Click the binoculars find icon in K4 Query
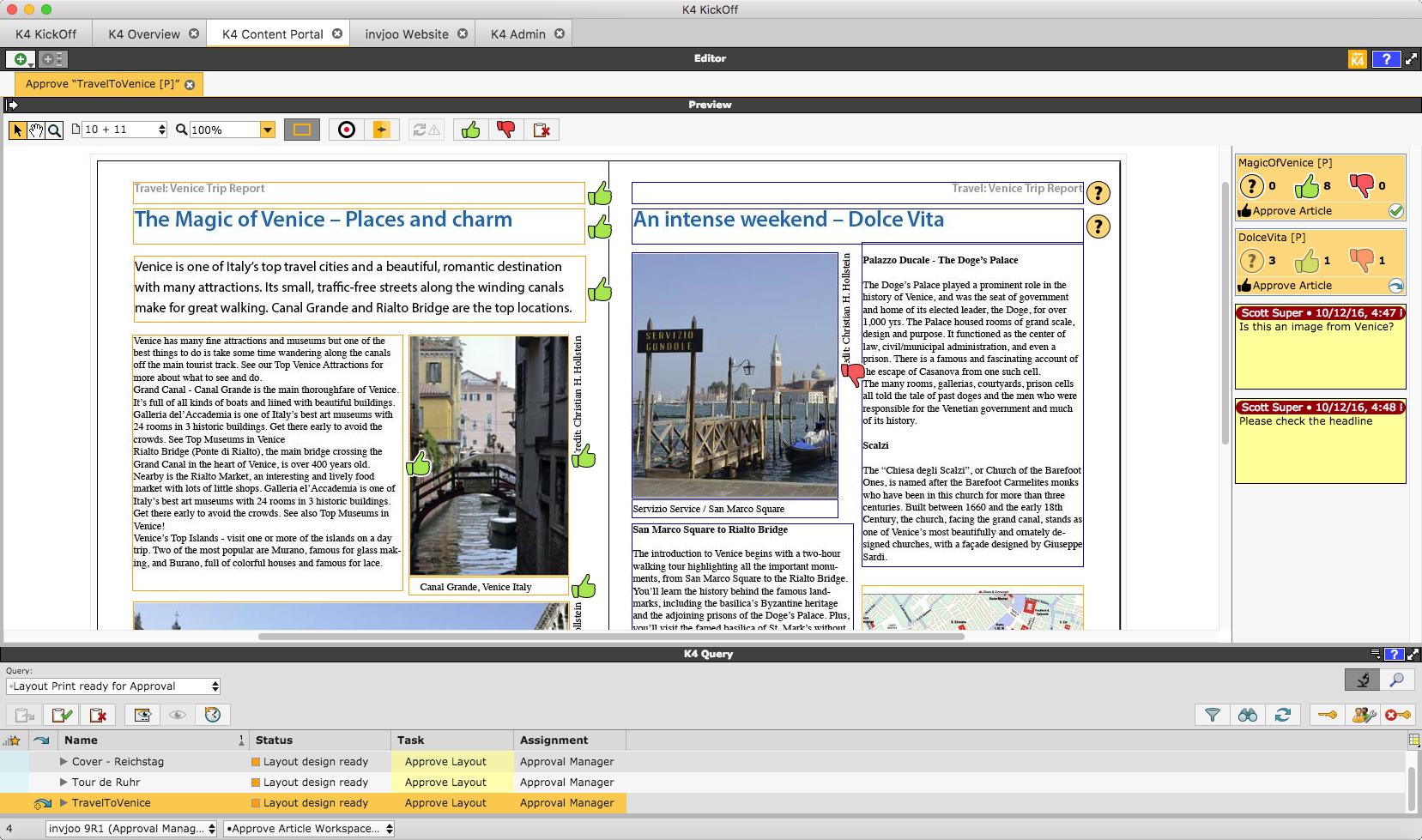1422x840 pixels. coord(1248,715)
